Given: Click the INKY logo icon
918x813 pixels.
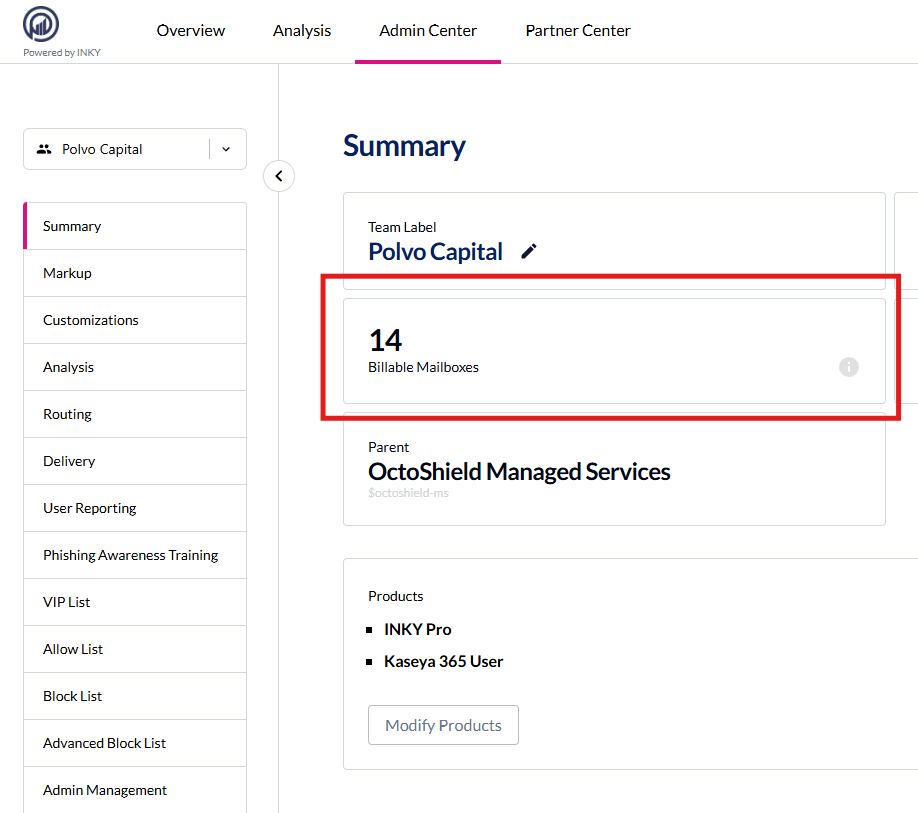Looking at the screenshot, I should [41, 24].
